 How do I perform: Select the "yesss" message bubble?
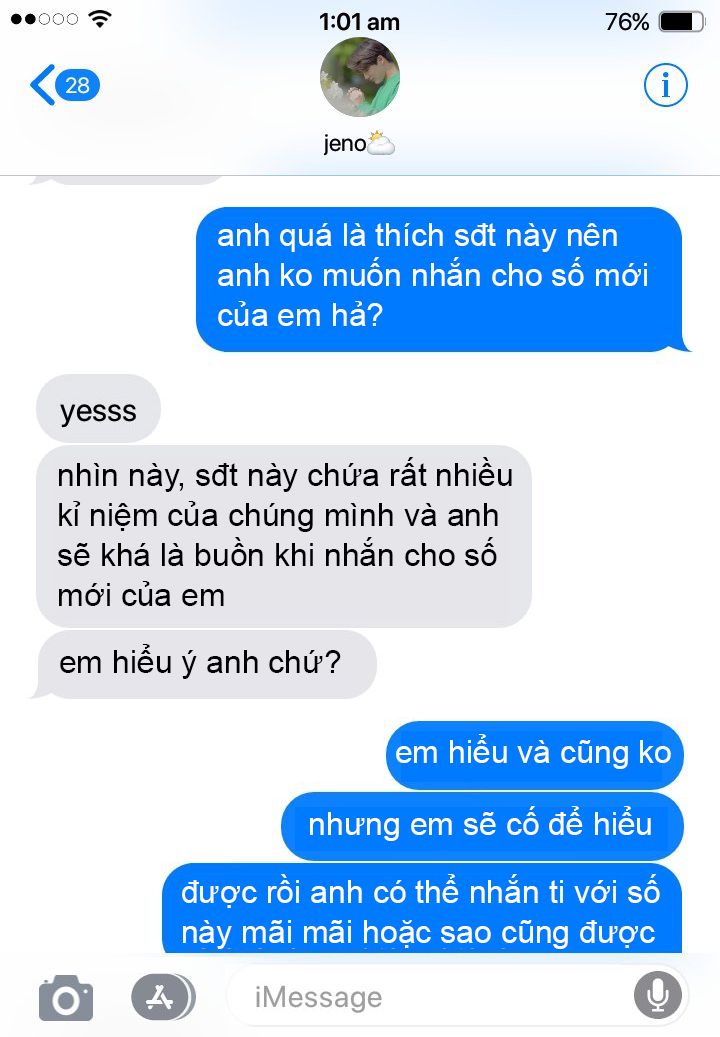coord(99,409)
